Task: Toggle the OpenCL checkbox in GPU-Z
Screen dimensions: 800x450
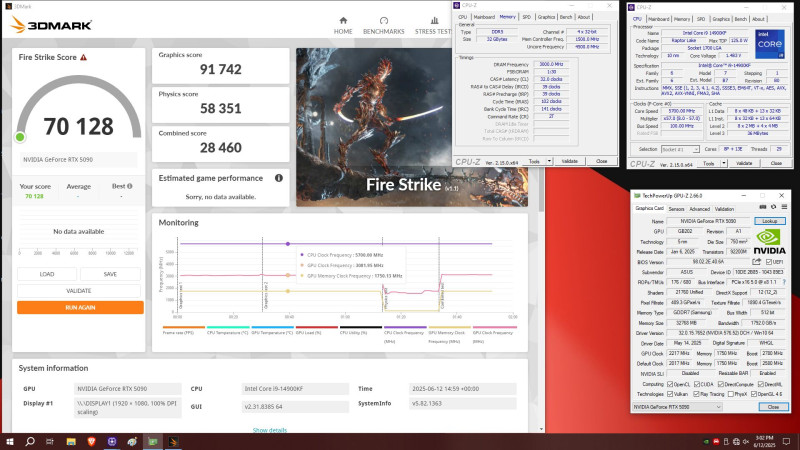Action: pyautogui.click(x=670, y=384)
